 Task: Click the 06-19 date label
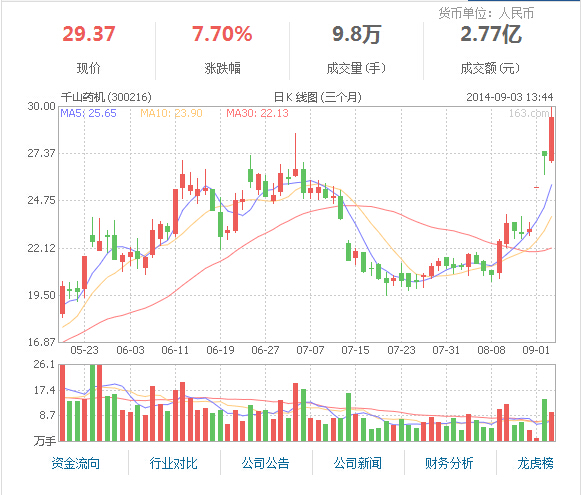point(220,350)
